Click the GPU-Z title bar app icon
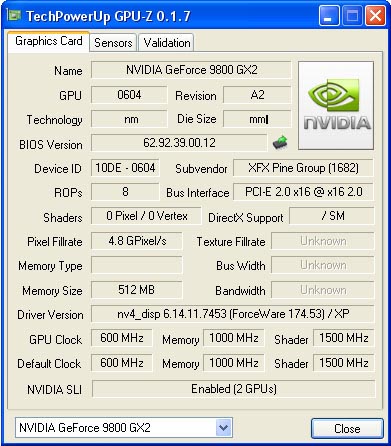Image resolution: width=391 pixels, height=446 pixels. [14, 15]
